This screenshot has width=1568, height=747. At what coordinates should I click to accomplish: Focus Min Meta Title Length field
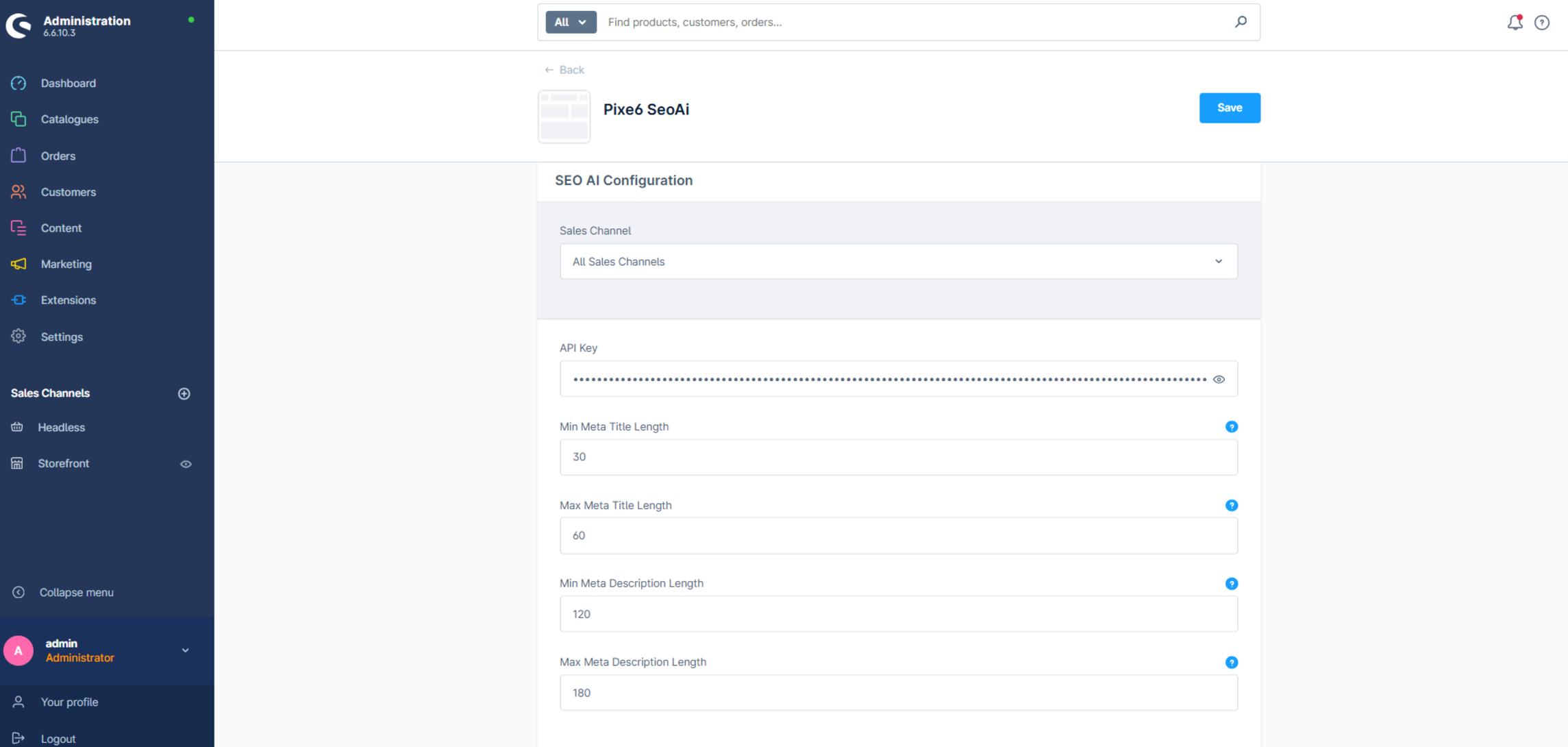898,457
